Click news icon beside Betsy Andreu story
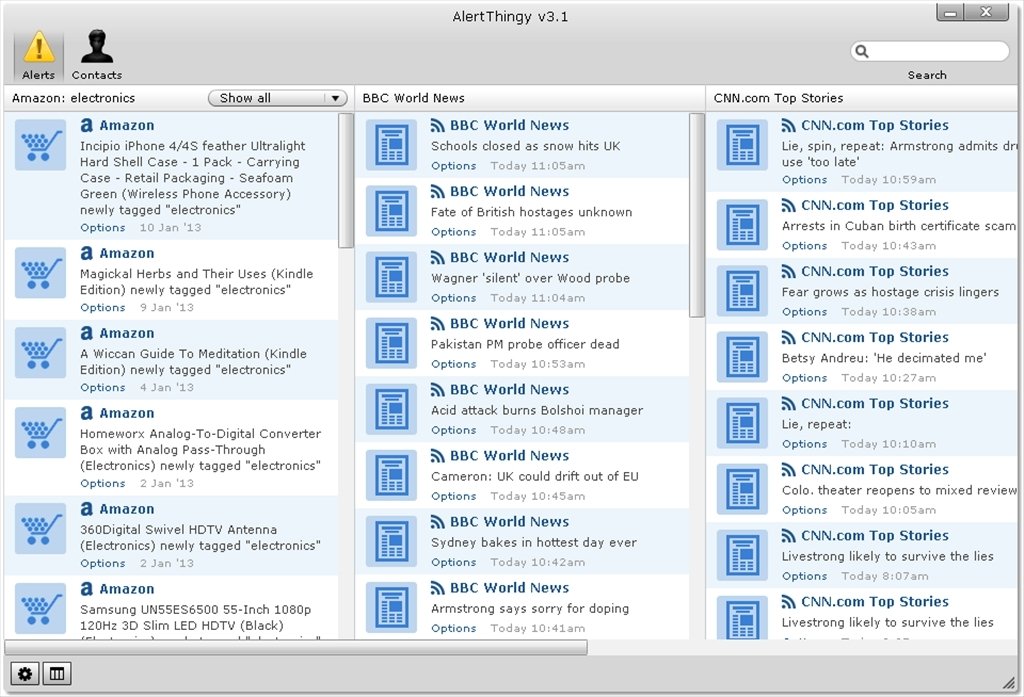Viewport: 1024px width, 697px height. [742, 356]
